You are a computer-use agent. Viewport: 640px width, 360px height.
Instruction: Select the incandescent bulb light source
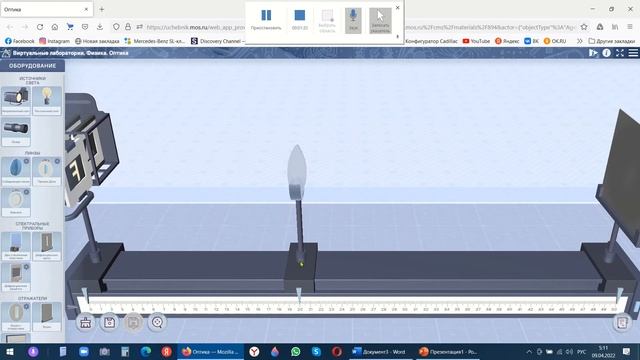pos(47,100)
